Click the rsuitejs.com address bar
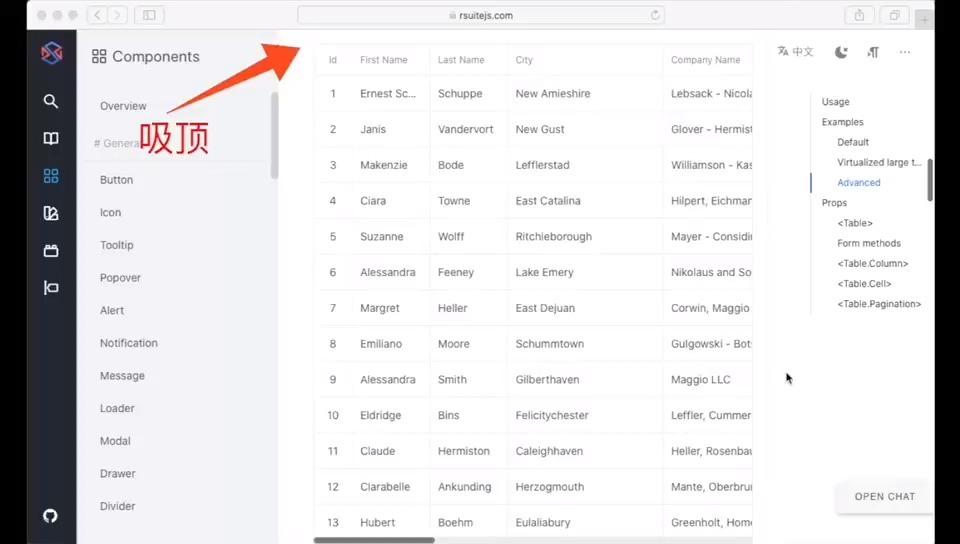The height and width of the screenshot is (544, 960). click(481, 15)
